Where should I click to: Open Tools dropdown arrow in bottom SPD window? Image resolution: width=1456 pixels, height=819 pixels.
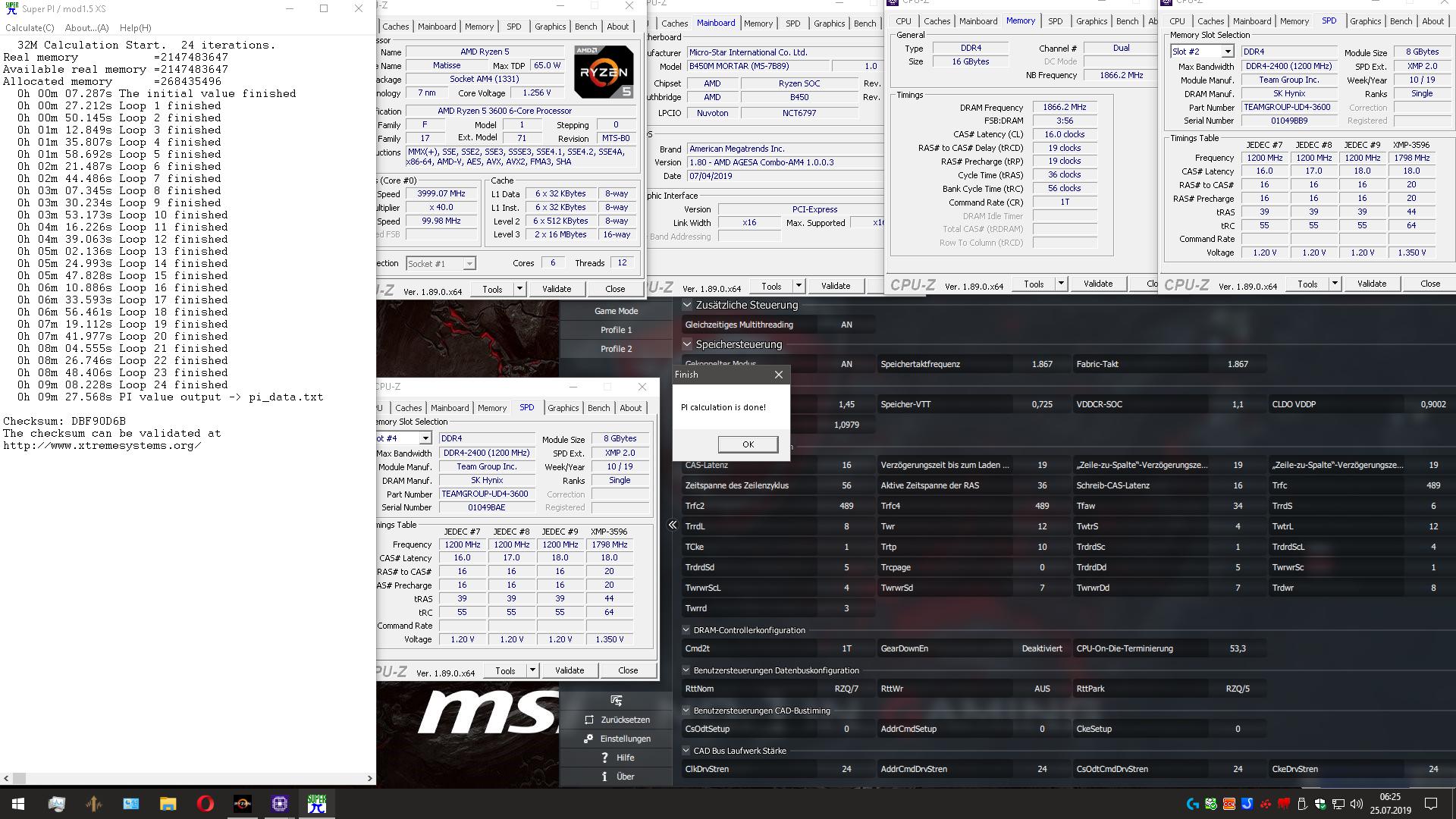tap(532, 670)
